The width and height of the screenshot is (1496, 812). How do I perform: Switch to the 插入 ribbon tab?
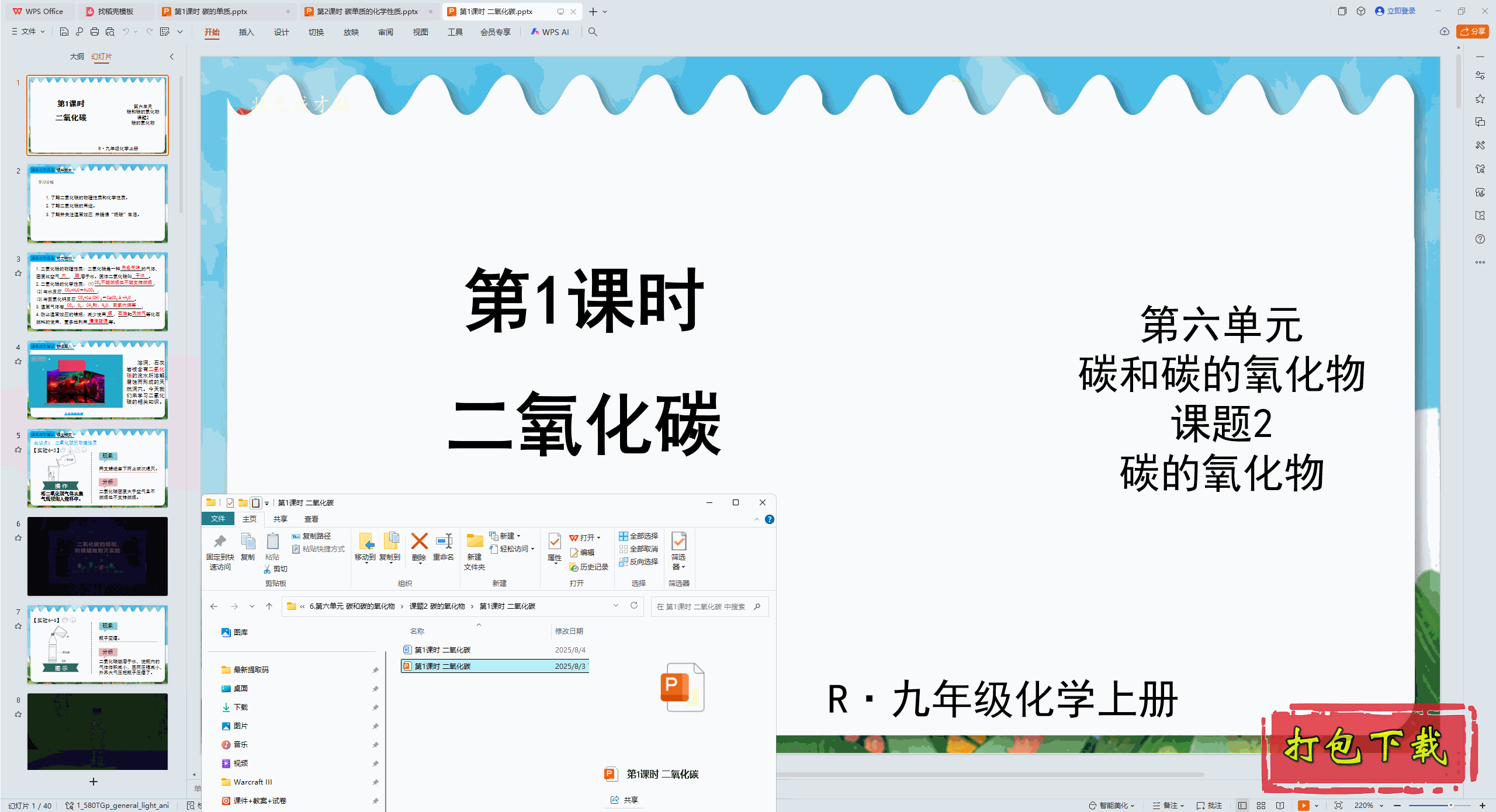point(246,32)
